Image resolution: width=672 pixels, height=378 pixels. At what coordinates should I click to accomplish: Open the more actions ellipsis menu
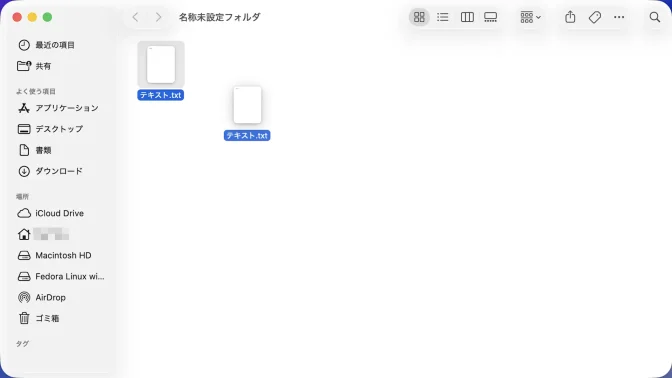click(619, 17)
